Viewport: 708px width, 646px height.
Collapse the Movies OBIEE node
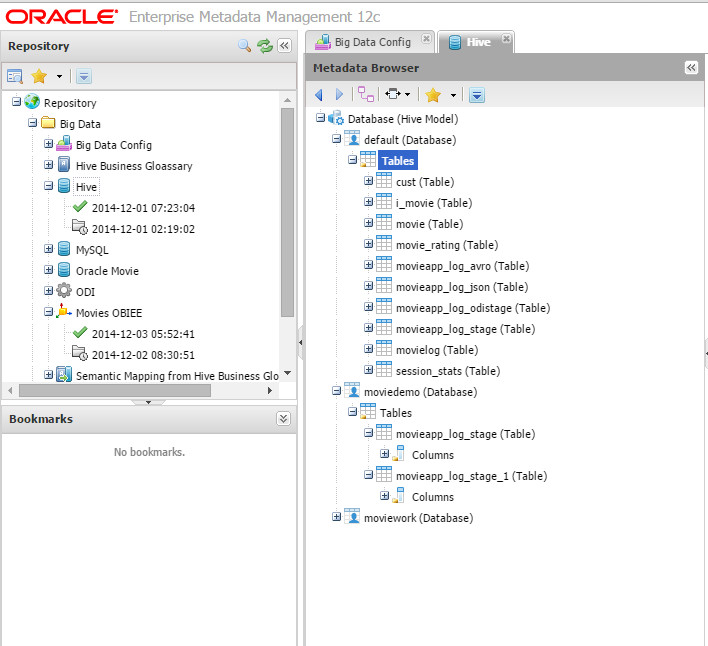48,311
